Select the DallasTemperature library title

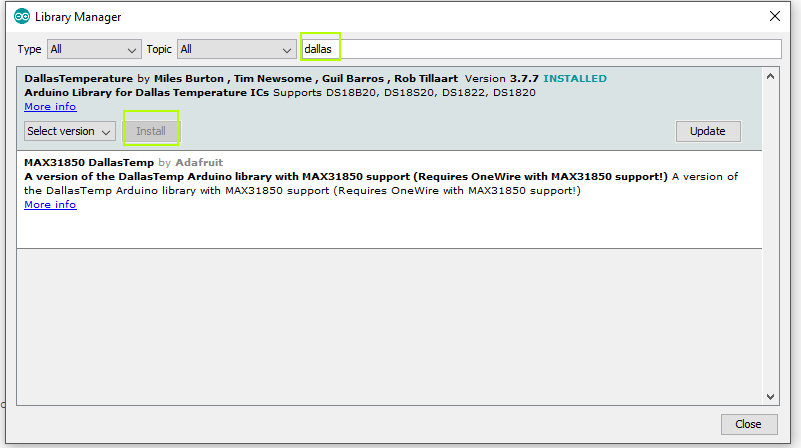78,79
